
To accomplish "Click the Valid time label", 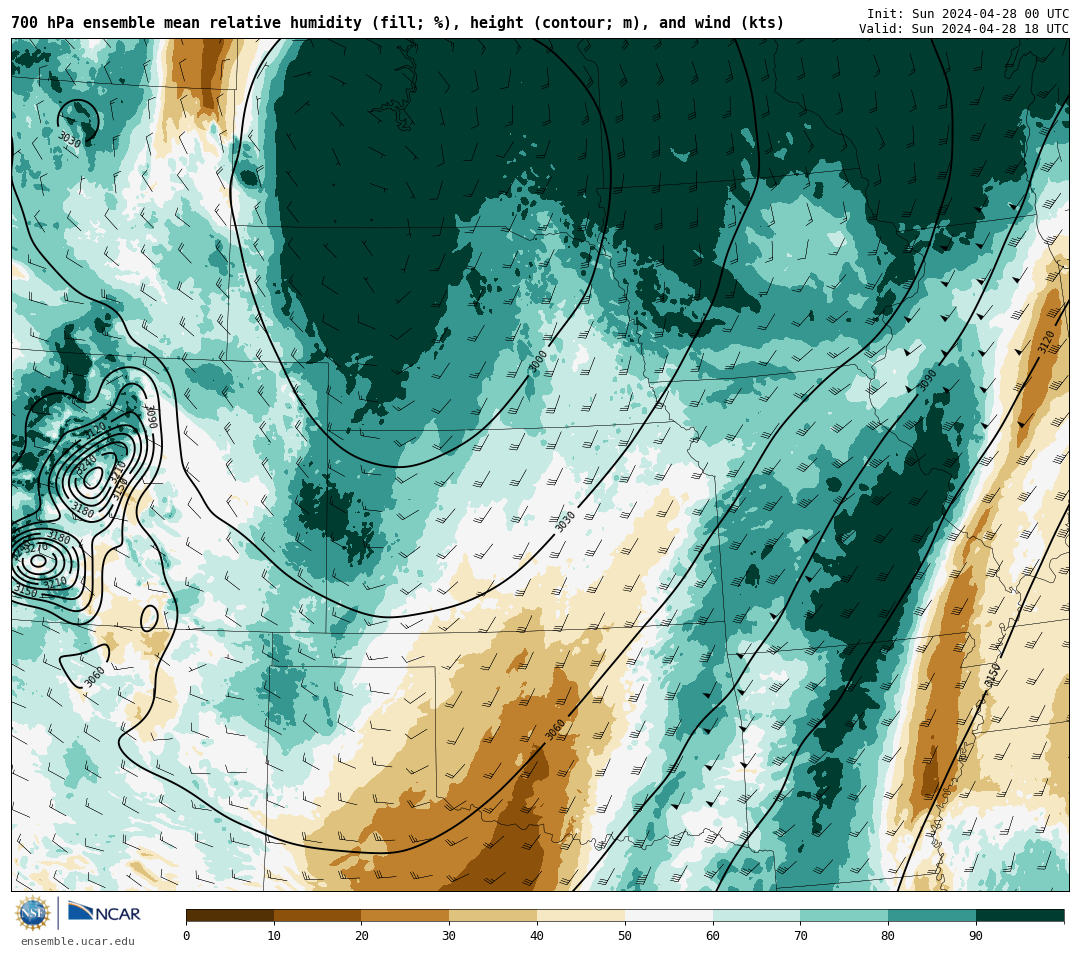I will tap(964, 29).
